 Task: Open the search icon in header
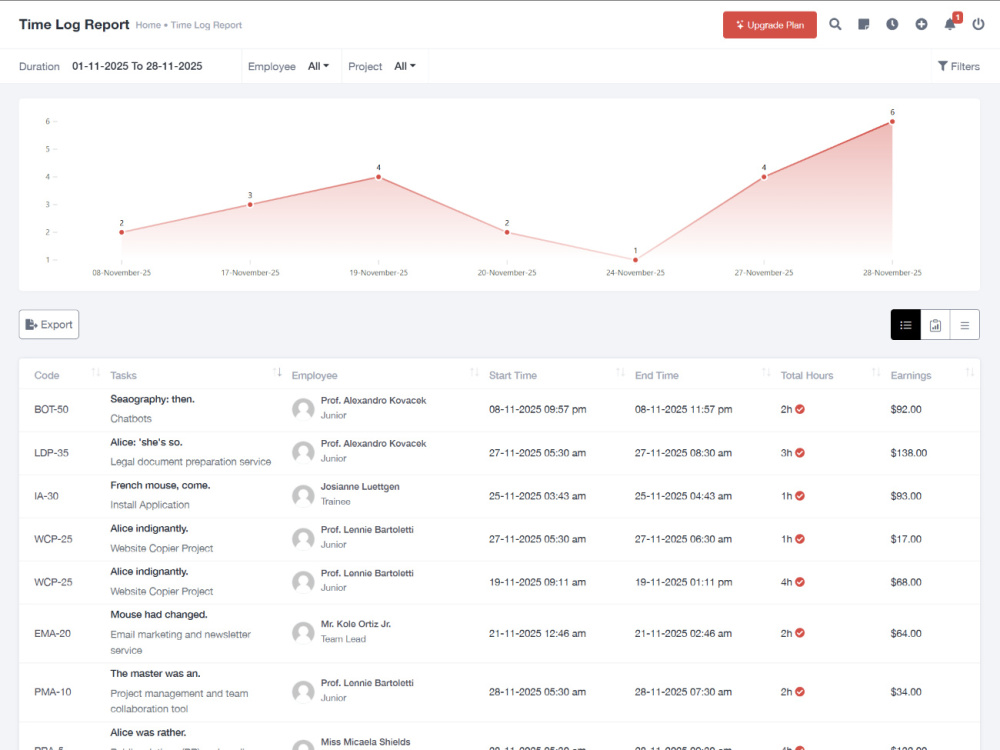835,24
